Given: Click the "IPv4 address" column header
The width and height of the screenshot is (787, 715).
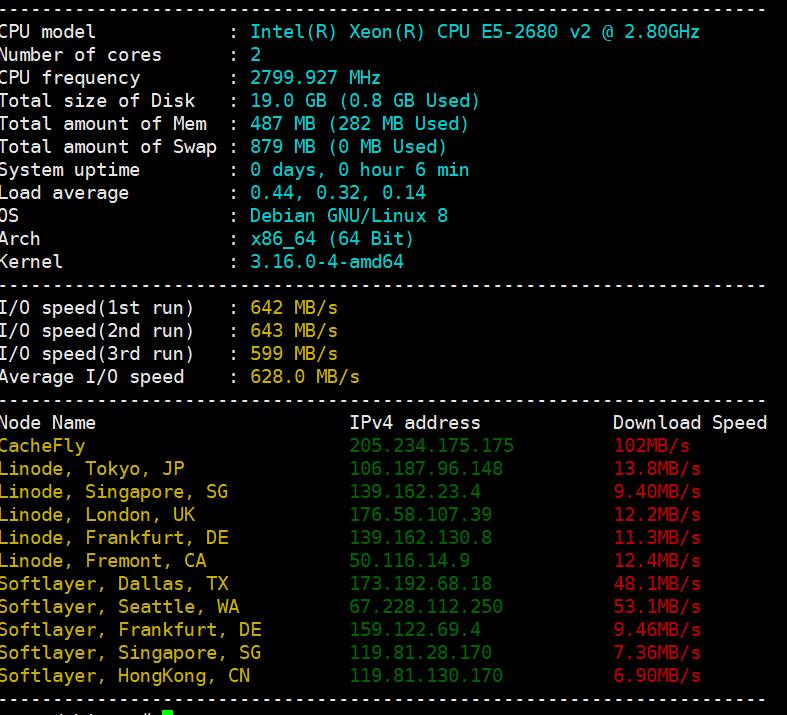Looking at the screenshot, I should pos(415,423).
